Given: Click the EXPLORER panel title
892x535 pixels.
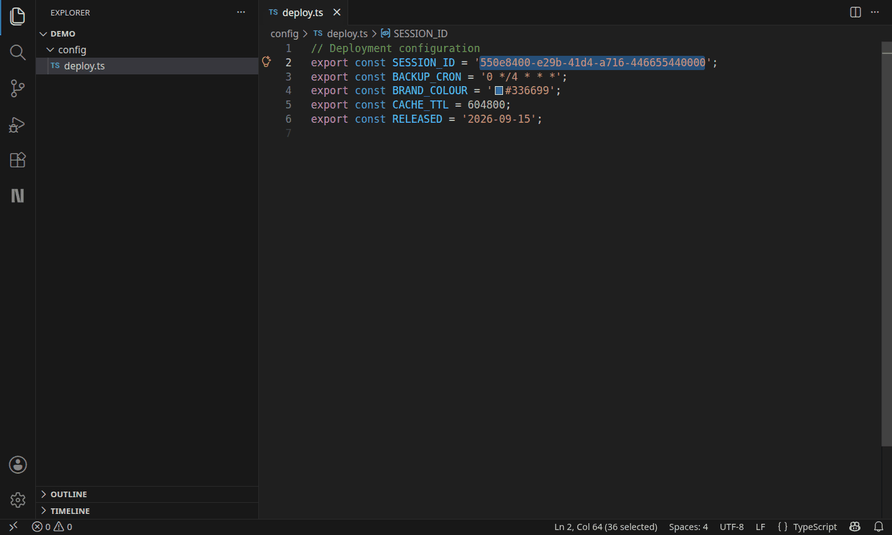Looking at the screenshot, I should 70,13.
